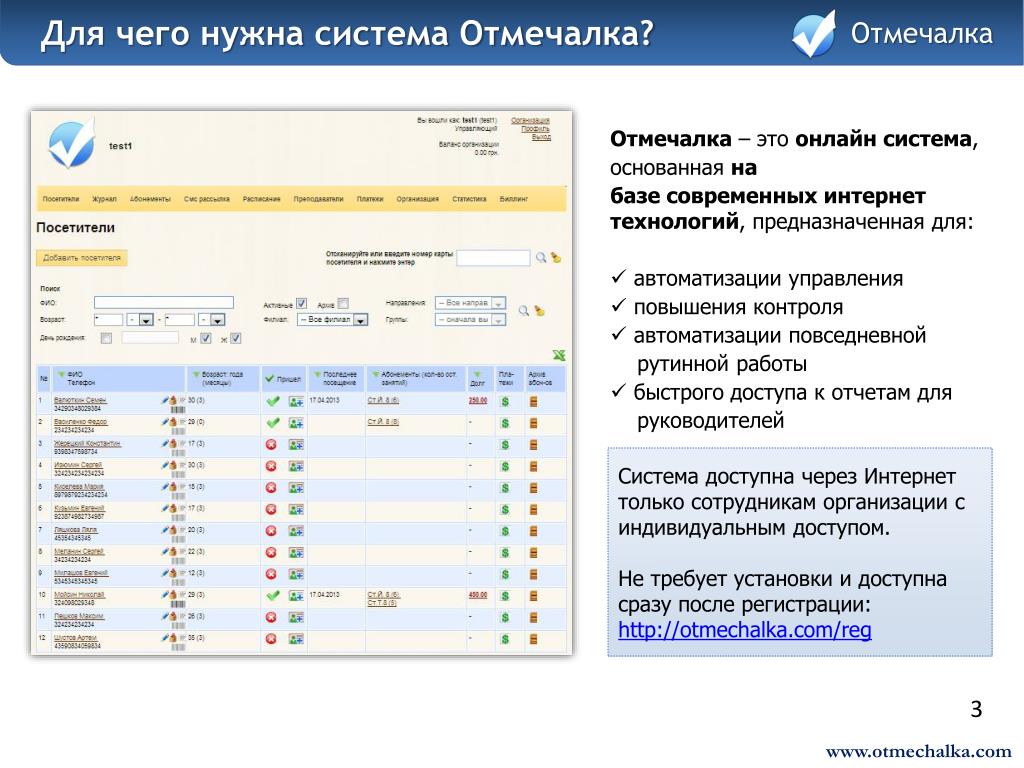Uncheck the Активные checkbox
This screenshot has width=1024, height=768.
tap(301, 304)
